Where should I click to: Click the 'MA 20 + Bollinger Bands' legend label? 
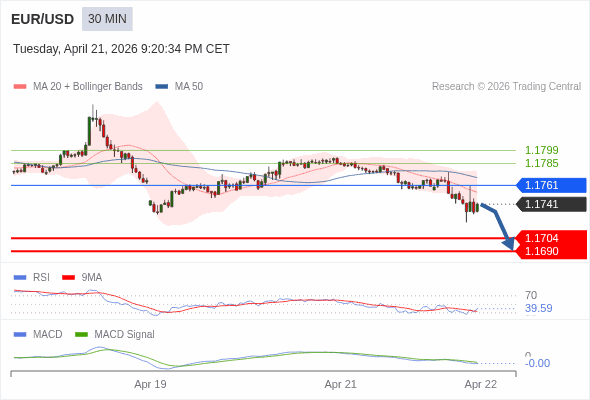click(x=88, y=87)
